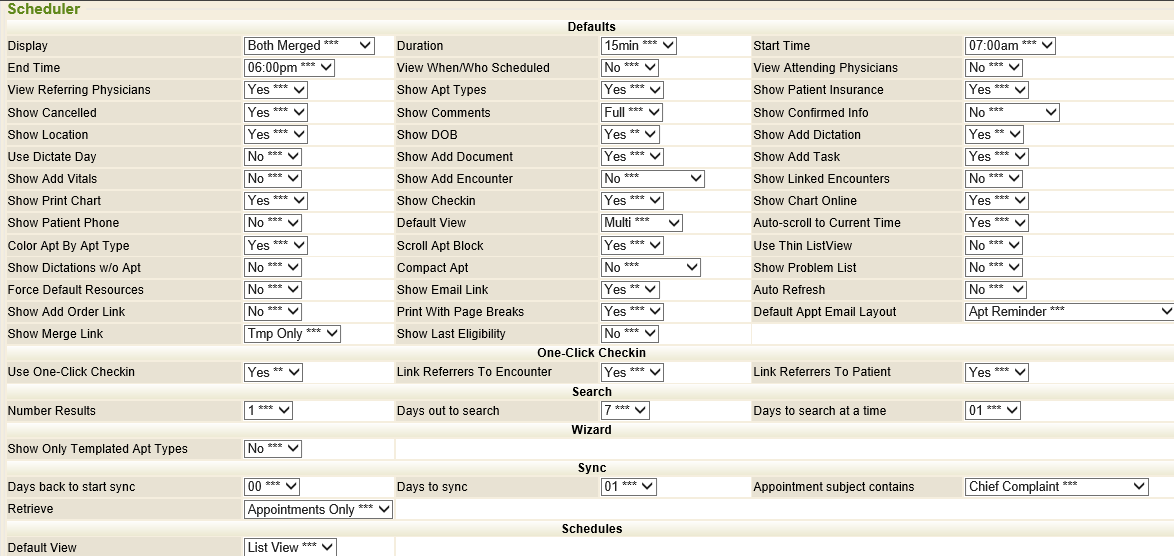
Task: Expand the Show Add Encounter dropdown
Action: (x=653, y=179)
